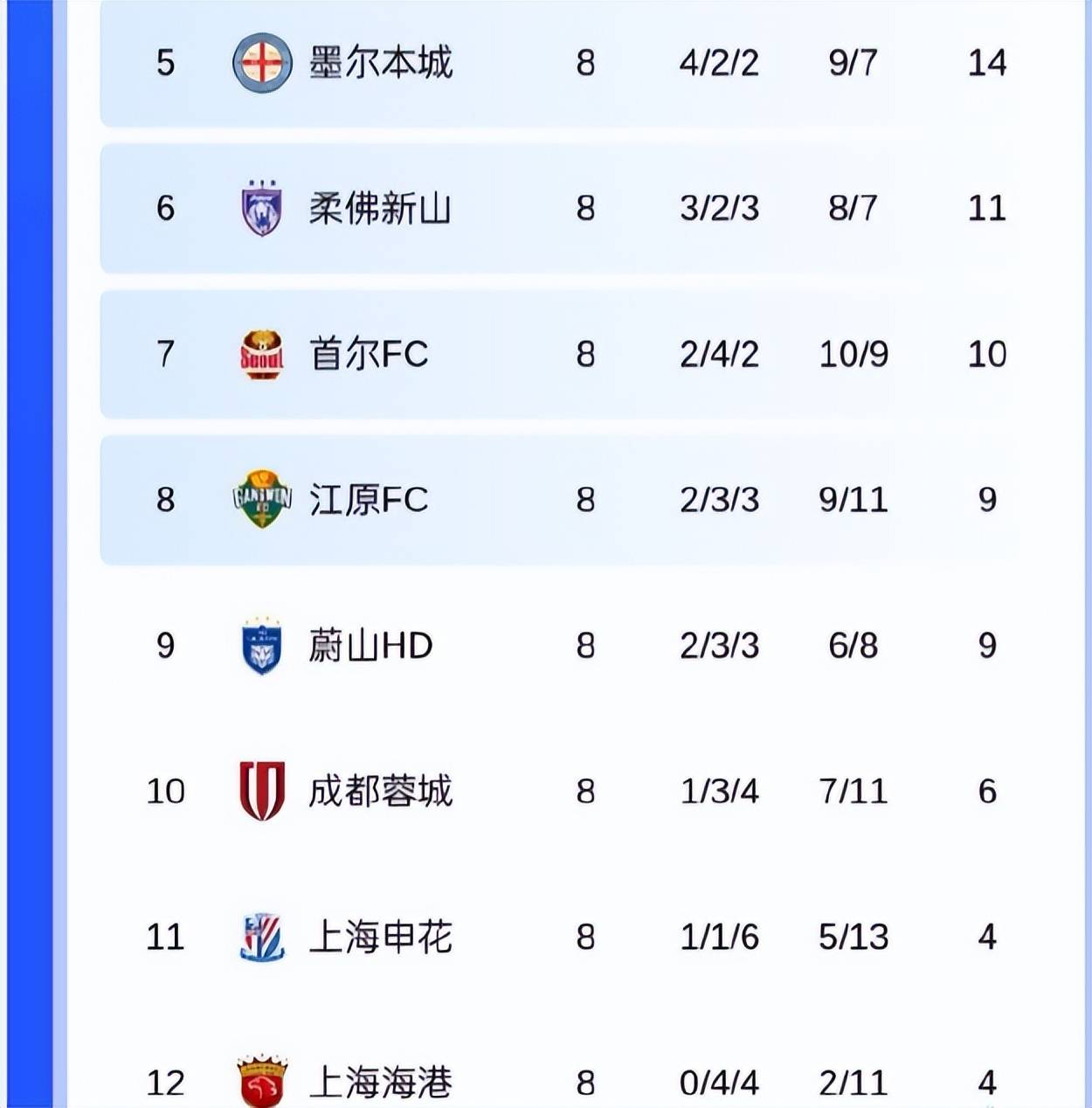Screen dimensions: 1092x1108
Task: Click the Ulsan (蔚山HD) blue shield logo
Action: click(261, 646)
